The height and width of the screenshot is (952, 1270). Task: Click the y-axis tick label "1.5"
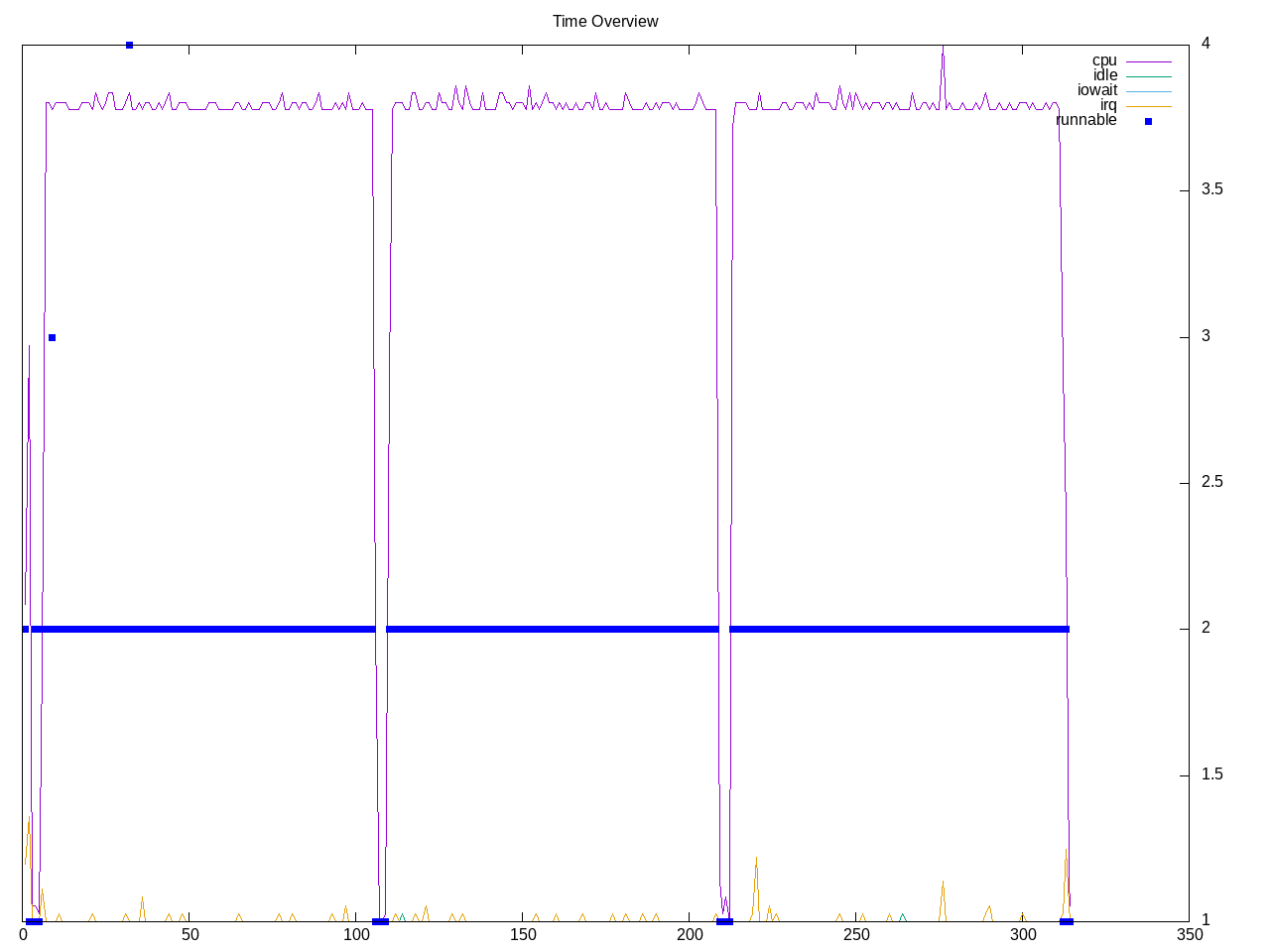click(x=1211, y=774)
